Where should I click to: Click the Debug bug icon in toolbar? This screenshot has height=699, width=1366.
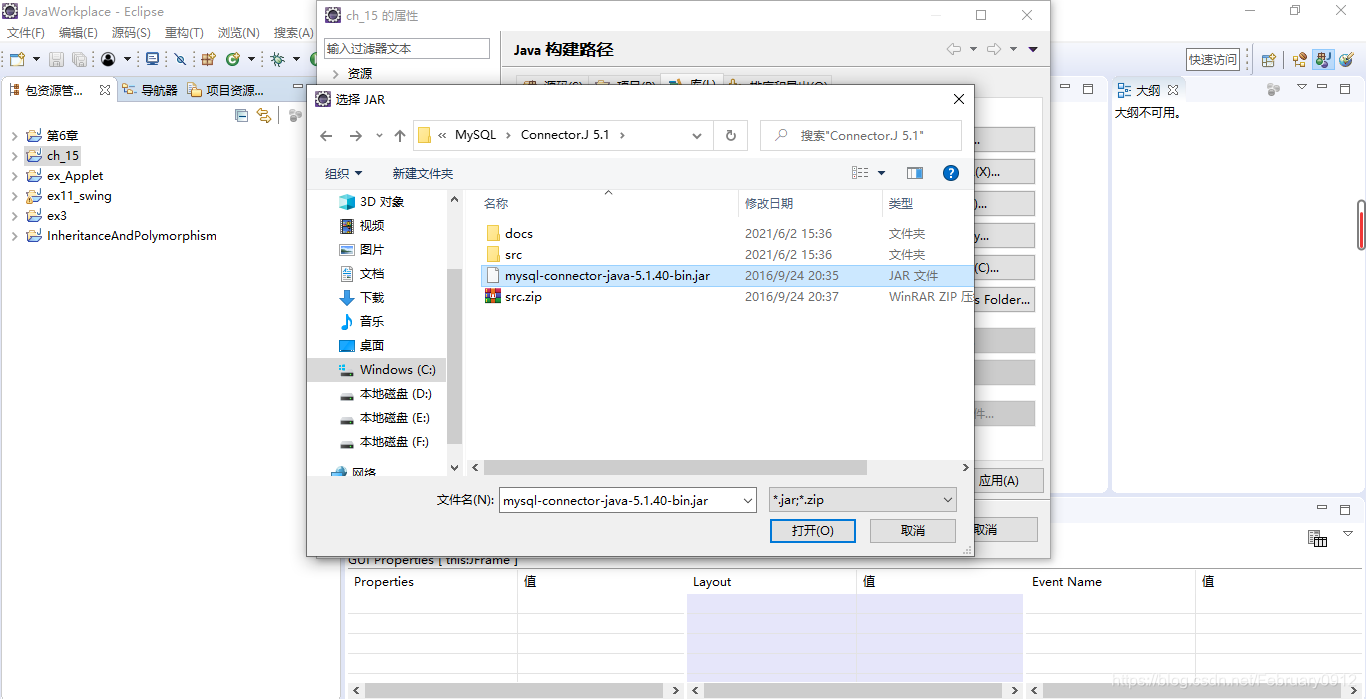point(278,59)
